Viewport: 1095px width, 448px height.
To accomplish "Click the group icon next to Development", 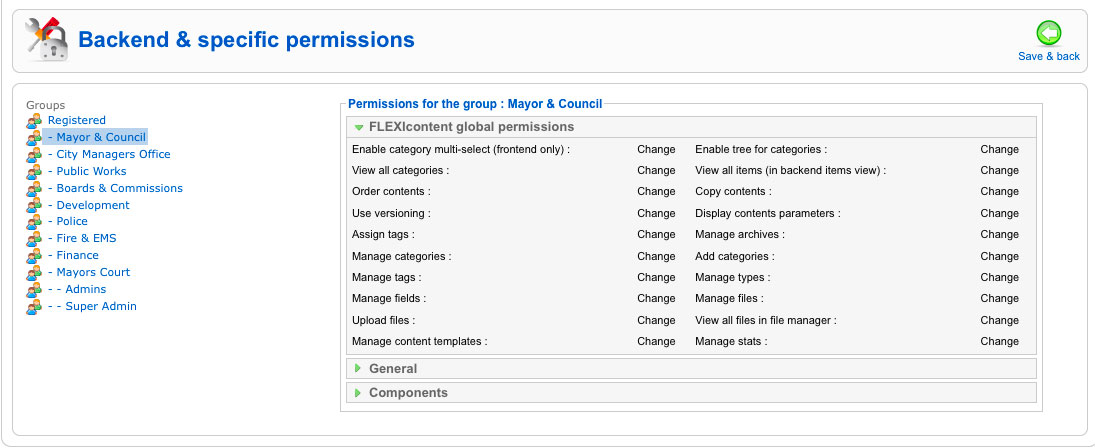I will 34,206.
